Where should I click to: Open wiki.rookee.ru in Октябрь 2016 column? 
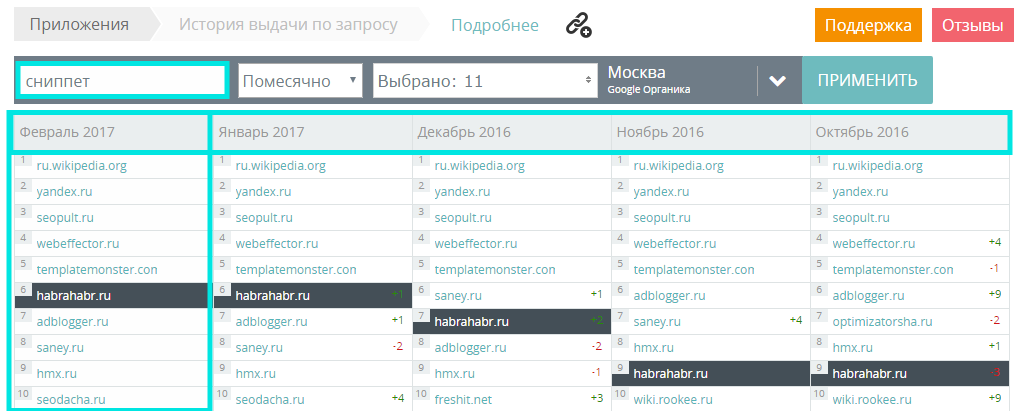click(872, 400)
